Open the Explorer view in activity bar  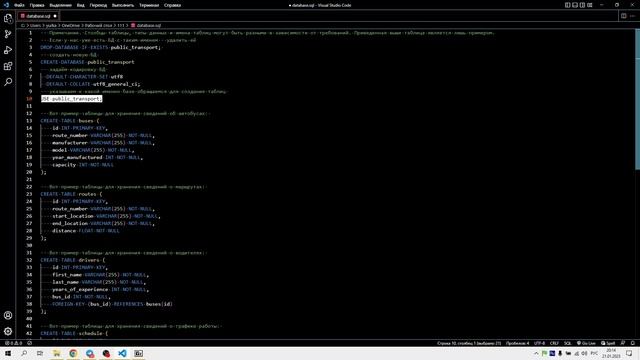8,18
